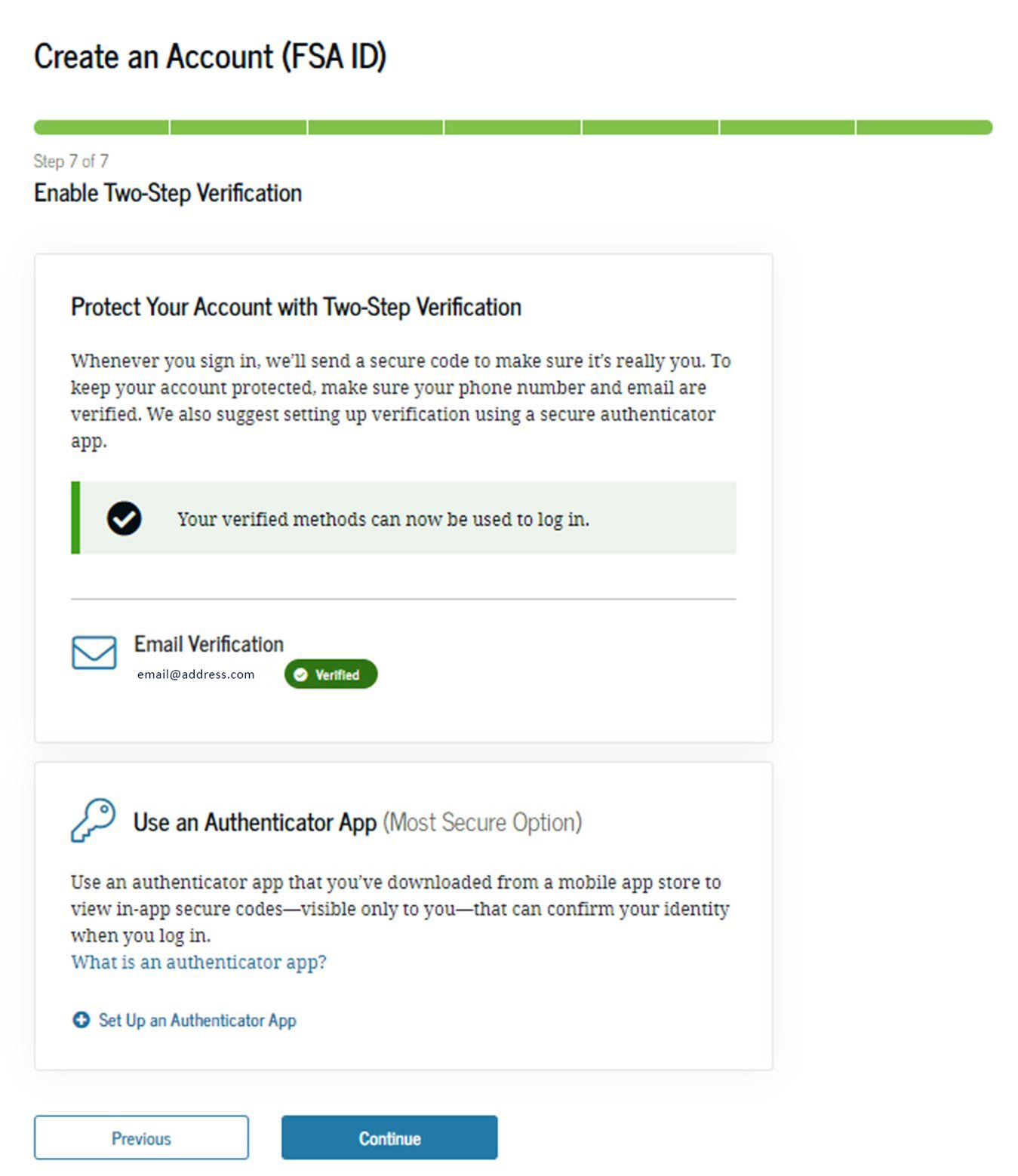This screenshot has height=1176, width=1018.
Task: Click the envelope Email Verification icon
Action: coord(94,652)
